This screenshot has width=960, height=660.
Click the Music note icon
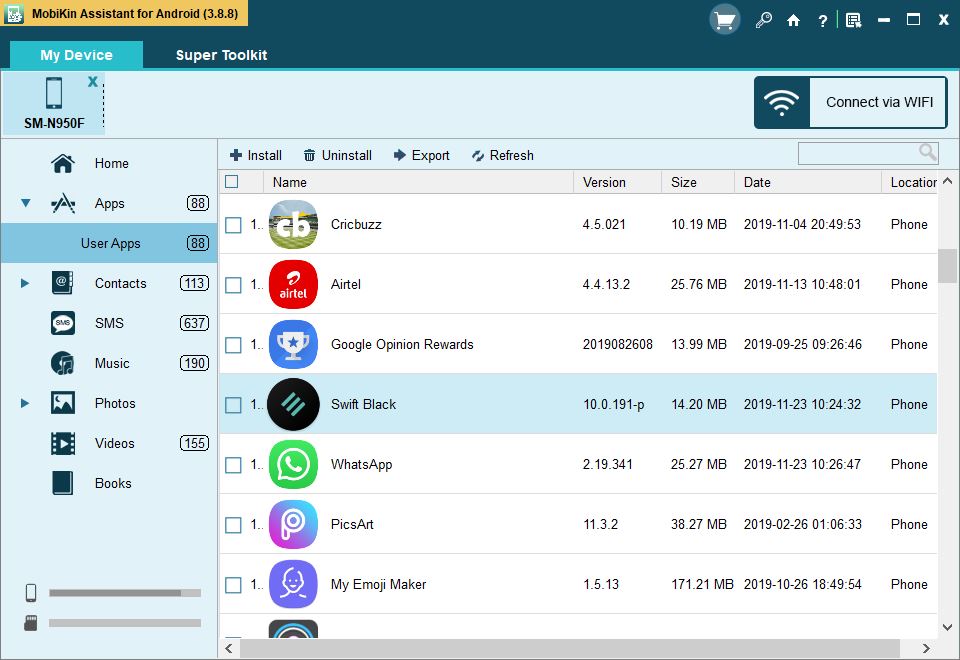62,363
